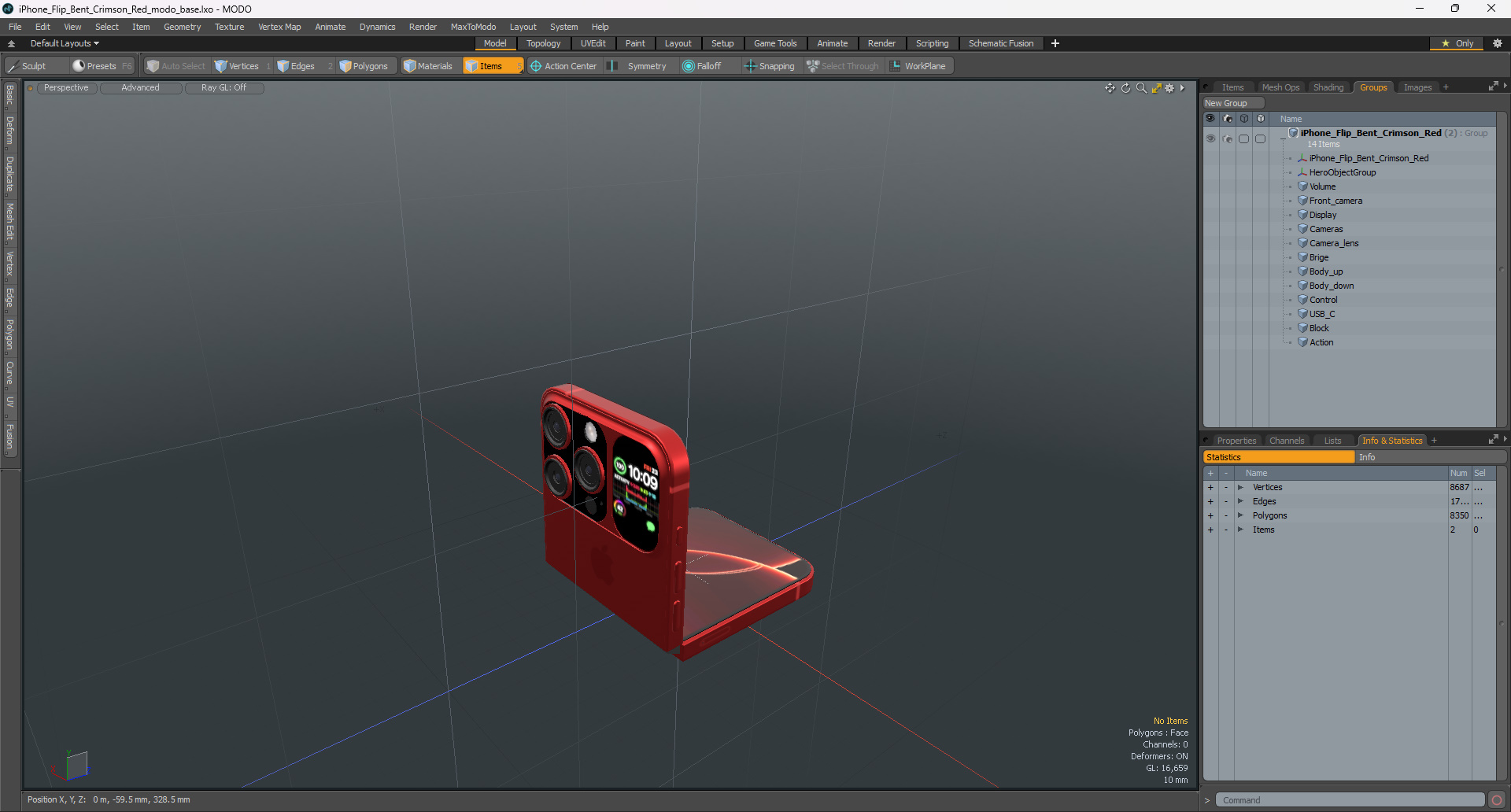
Task: Open the Mesh Edit vertical toolbox tab
Action: (9, 222)
